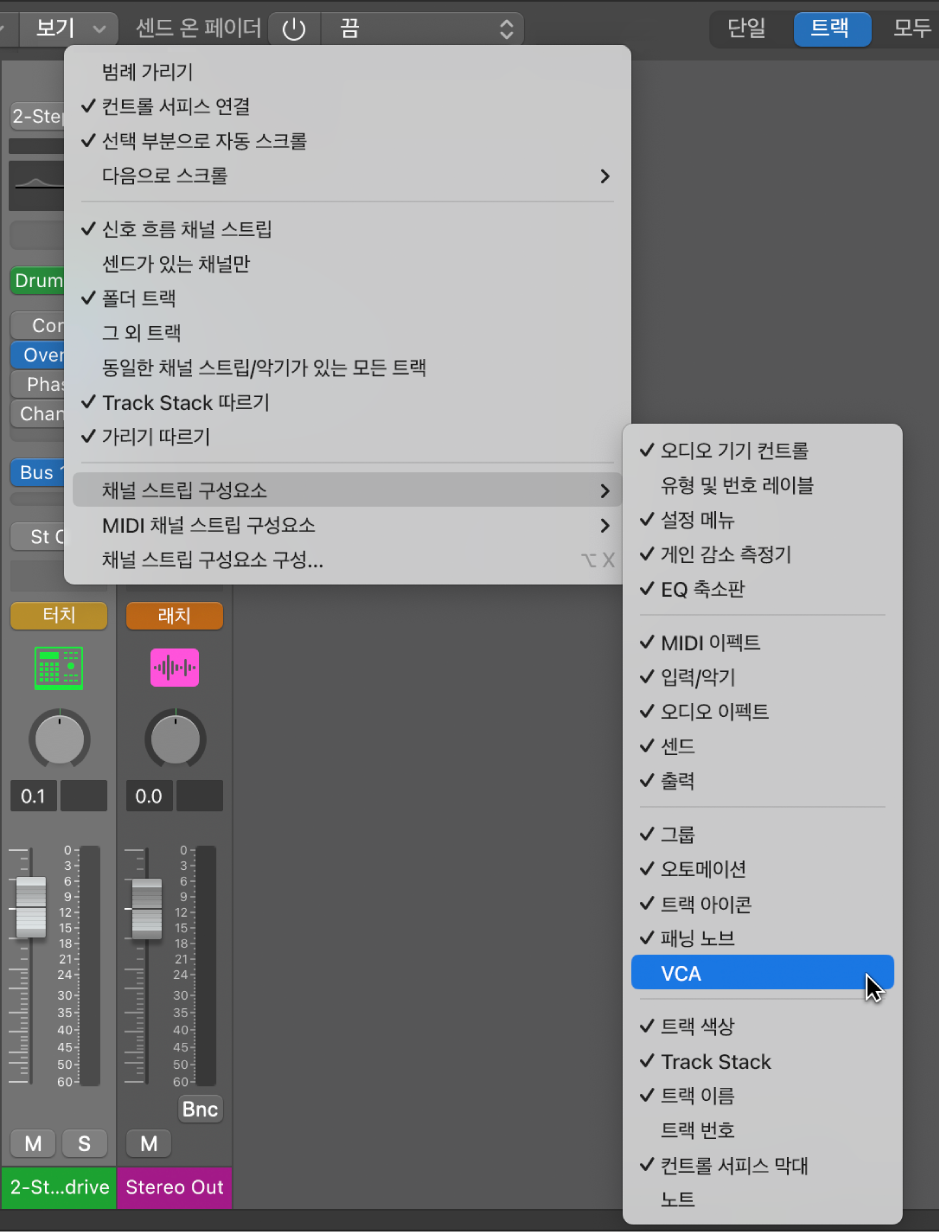Click the pink waveform icon on the Stereo Out channel

[x=174, y=668]
